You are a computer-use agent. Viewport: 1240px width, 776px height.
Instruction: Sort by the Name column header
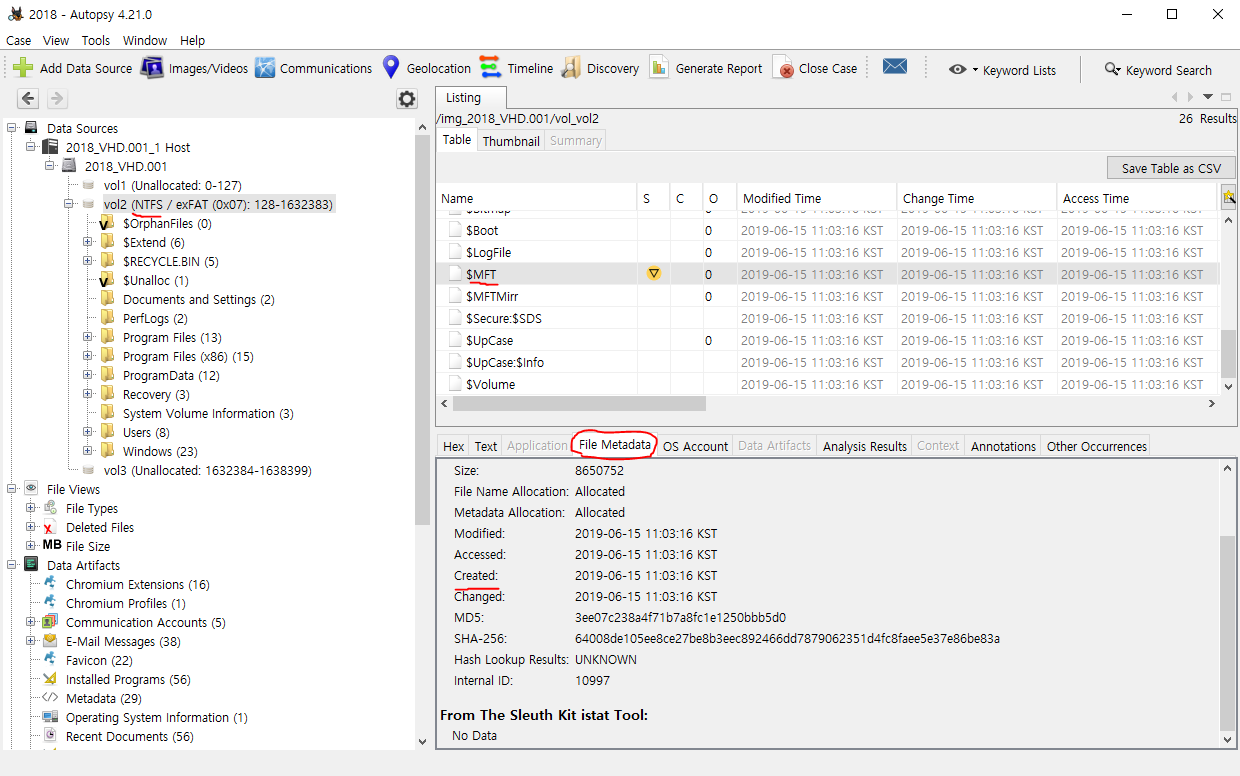click(536, 198)
